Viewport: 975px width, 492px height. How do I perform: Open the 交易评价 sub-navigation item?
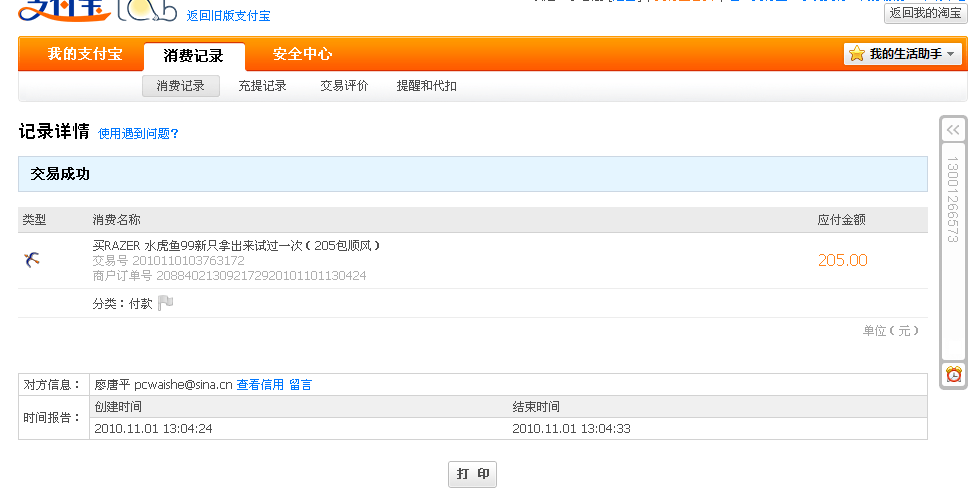[344, 86]
